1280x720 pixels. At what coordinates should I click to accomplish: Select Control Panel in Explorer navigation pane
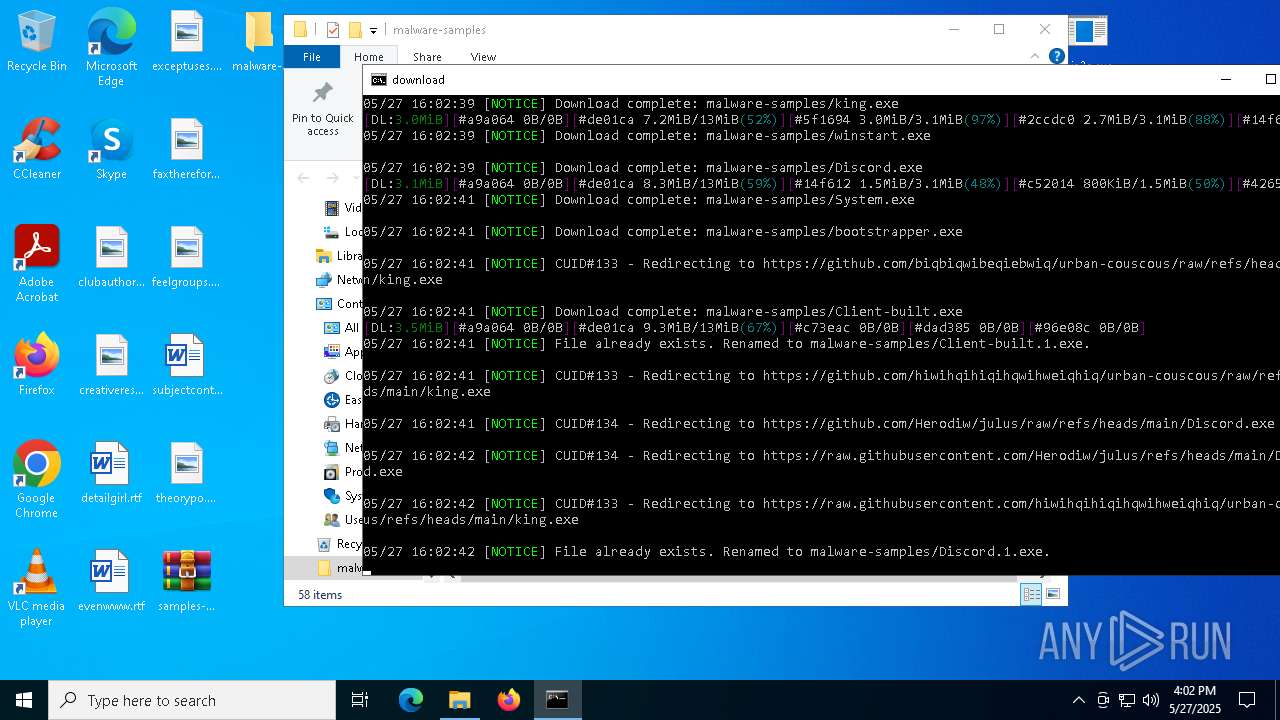pyautogui.click(x=338, y=303)
